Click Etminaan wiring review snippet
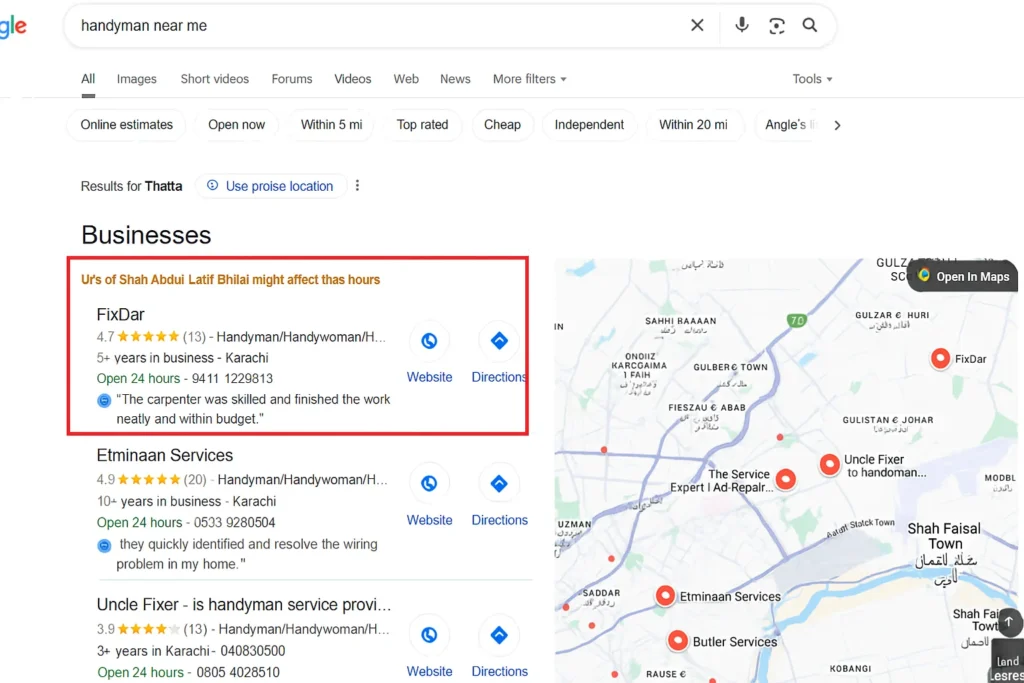1024x683 pixels. (x=247, y=554)
